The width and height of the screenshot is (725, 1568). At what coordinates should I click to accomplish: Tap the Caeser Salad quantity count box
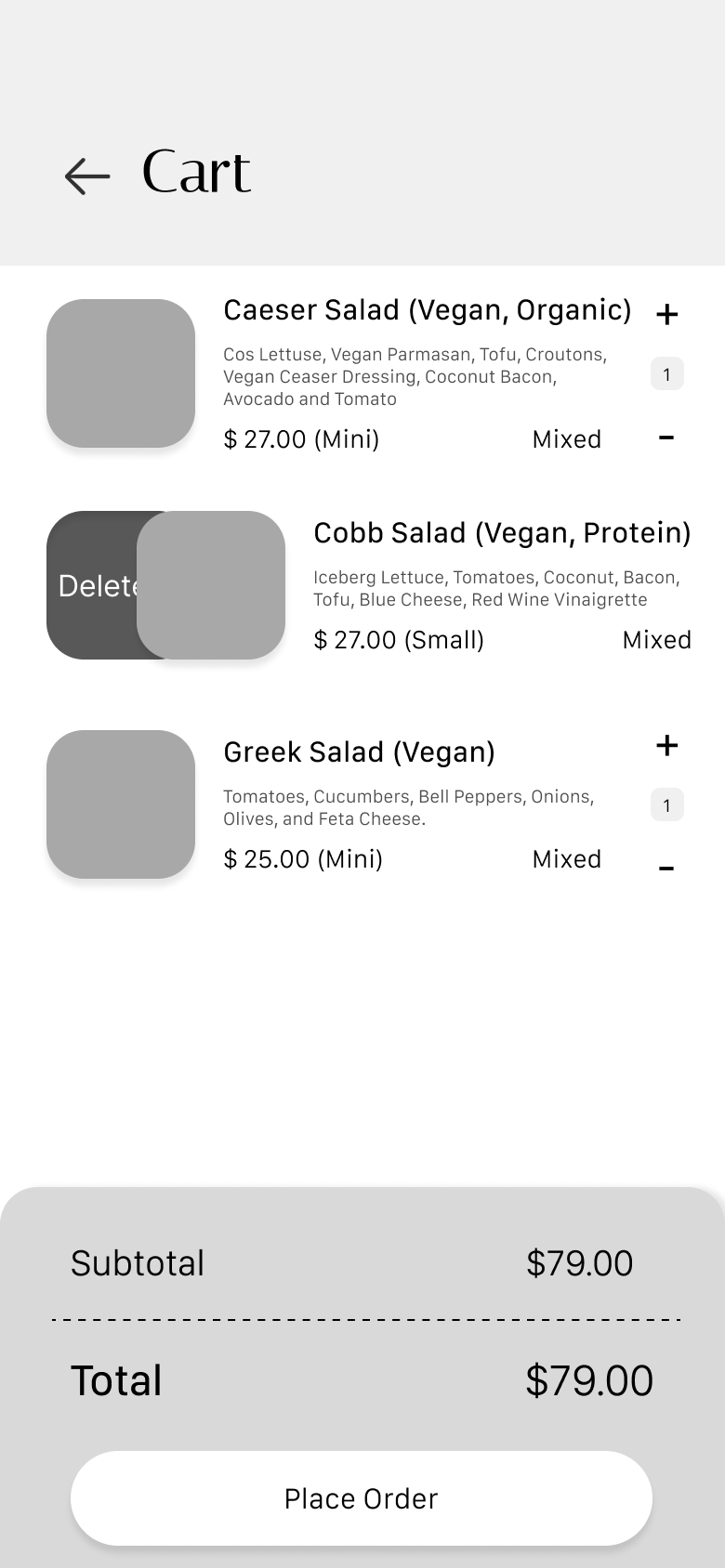666,374
